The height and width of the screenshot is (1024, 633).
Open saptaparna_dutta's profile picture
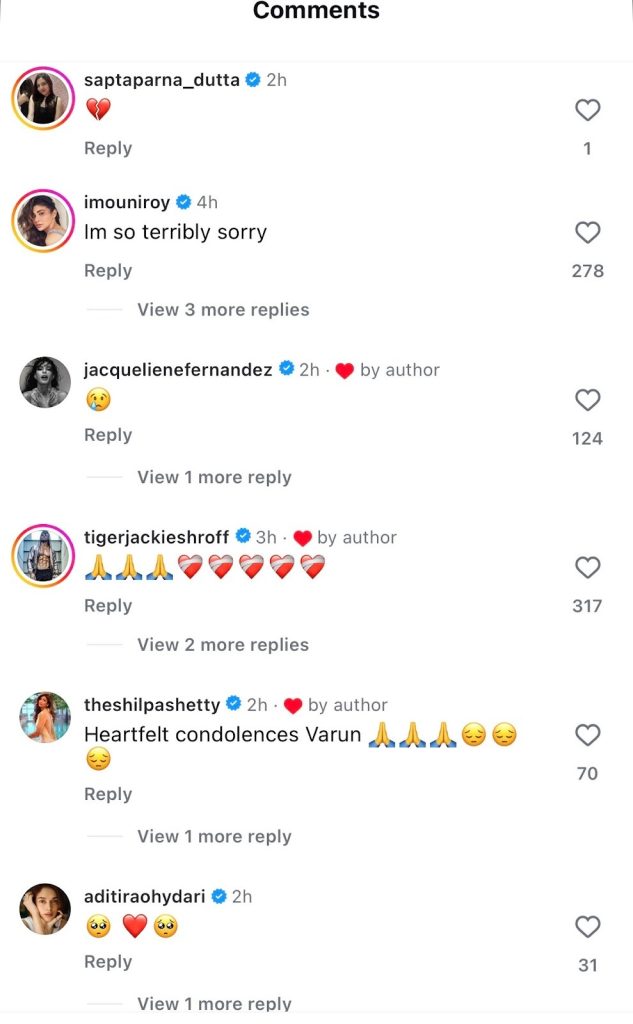pos(44,98)
